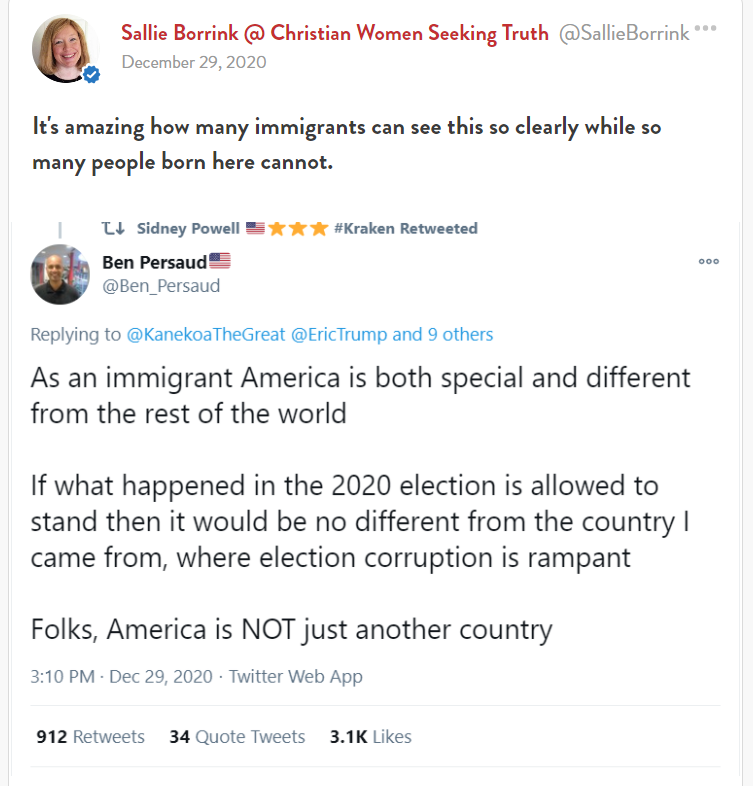753x786 pixels.
Task: Open Ben Persaud's display name
Action: click(155, 262)
